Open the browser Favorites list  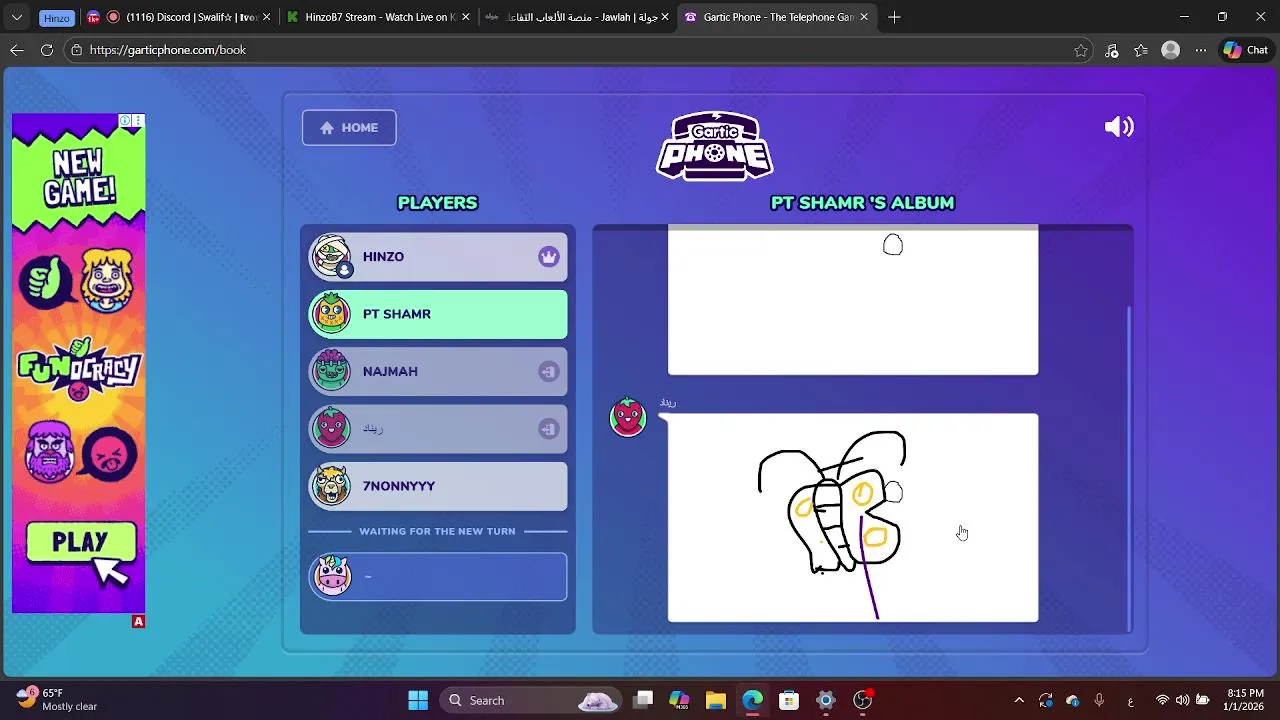pyautogui.click(x=1141, y=50)
